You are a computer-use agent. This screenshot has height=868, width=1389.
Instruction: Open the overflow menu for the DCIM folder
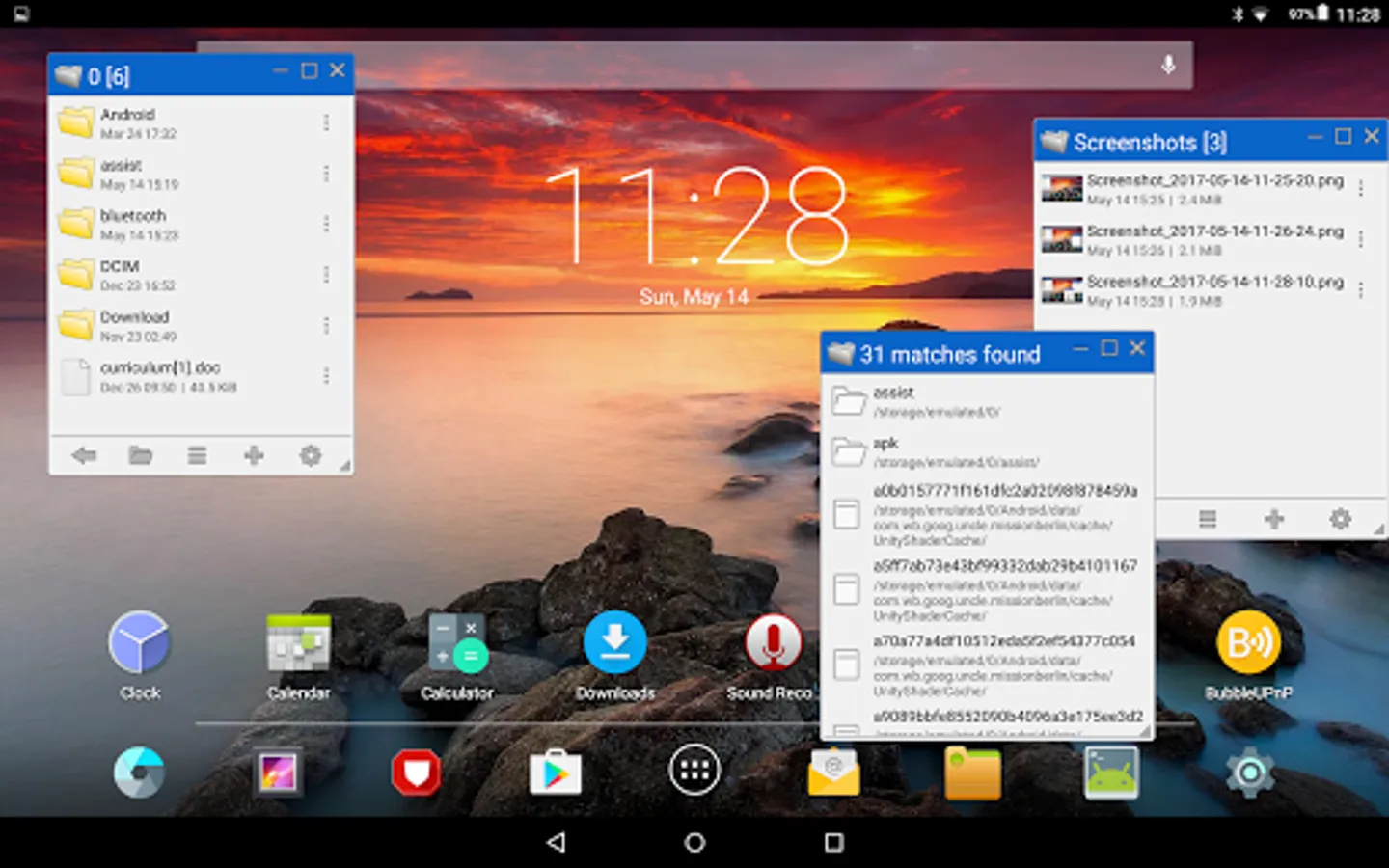tap(326, 275)
